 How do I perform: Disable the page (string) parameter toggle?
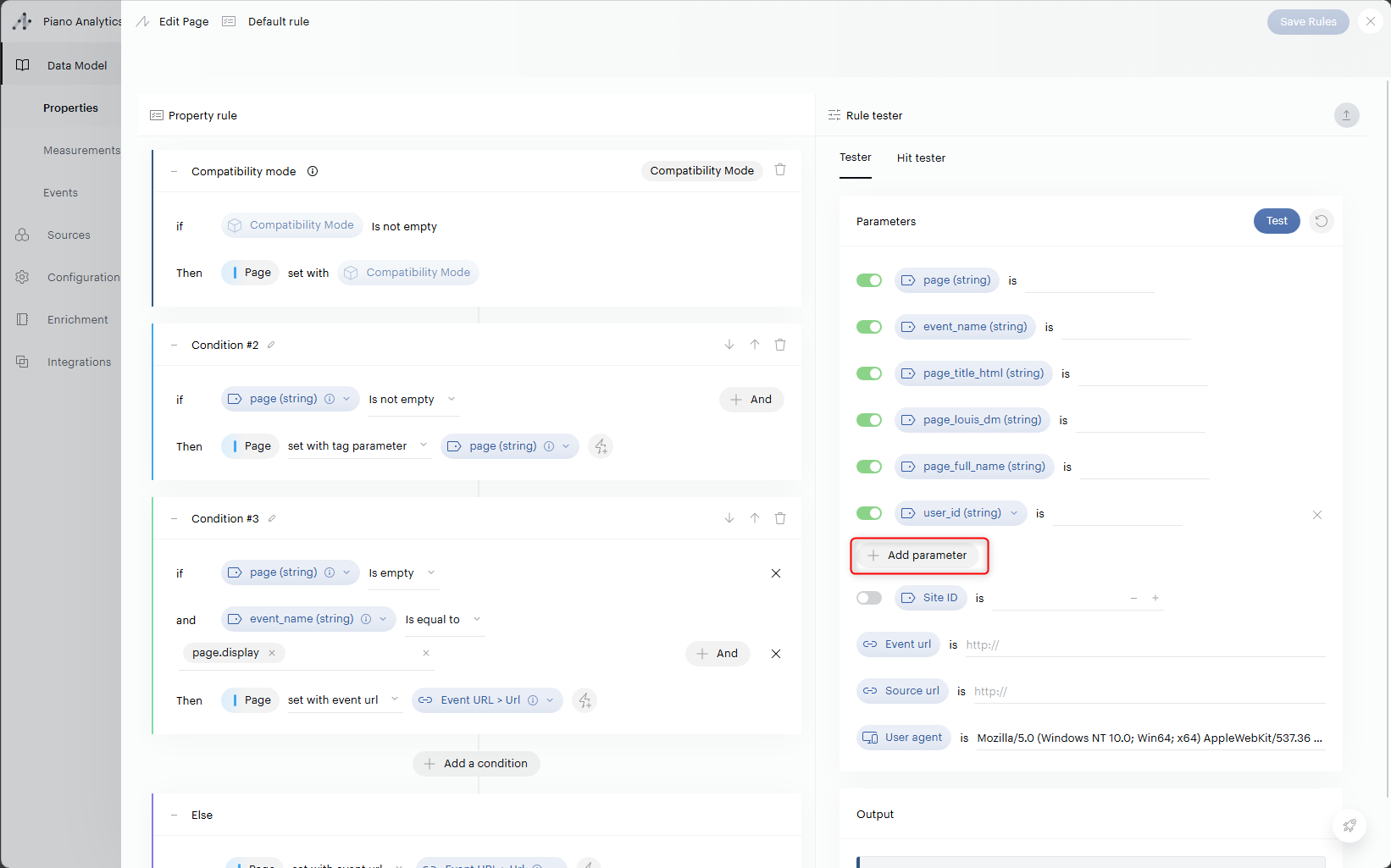869,280
